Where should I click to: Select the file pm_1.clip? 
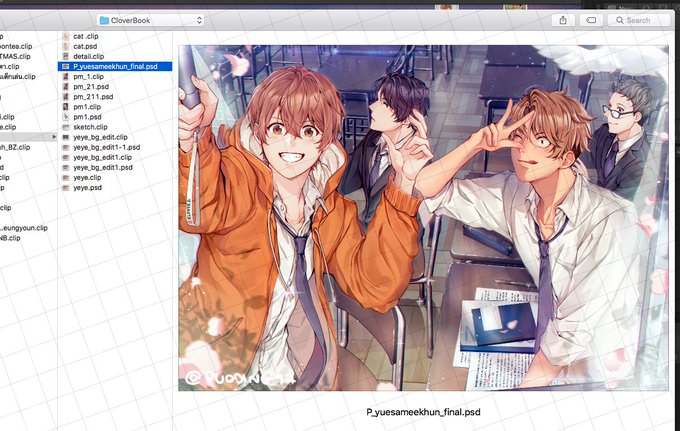tap(88, 77)
